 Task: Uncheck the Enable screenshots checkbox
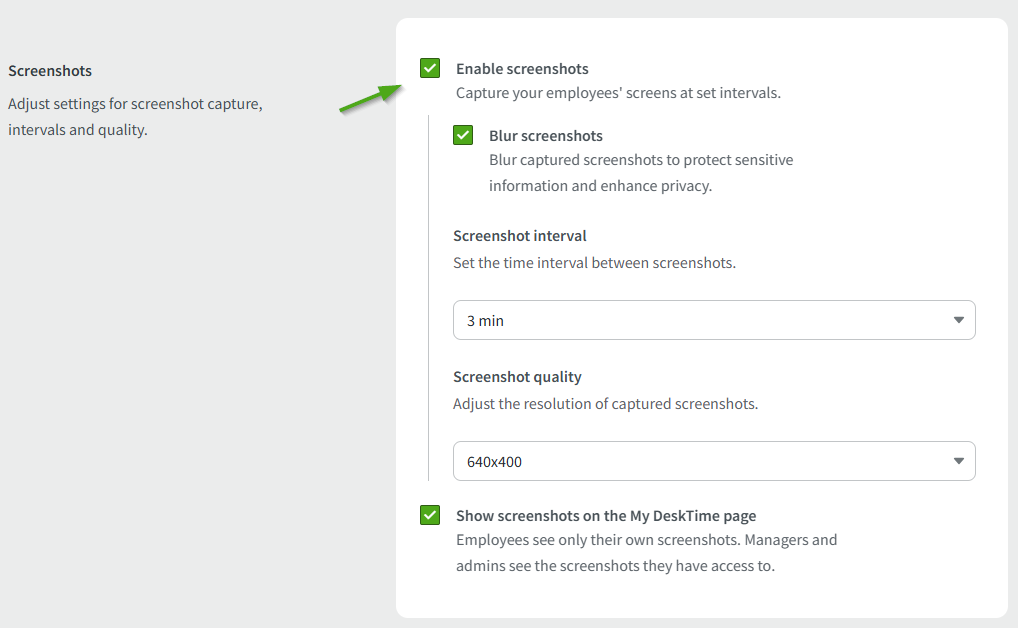(430, 68)
